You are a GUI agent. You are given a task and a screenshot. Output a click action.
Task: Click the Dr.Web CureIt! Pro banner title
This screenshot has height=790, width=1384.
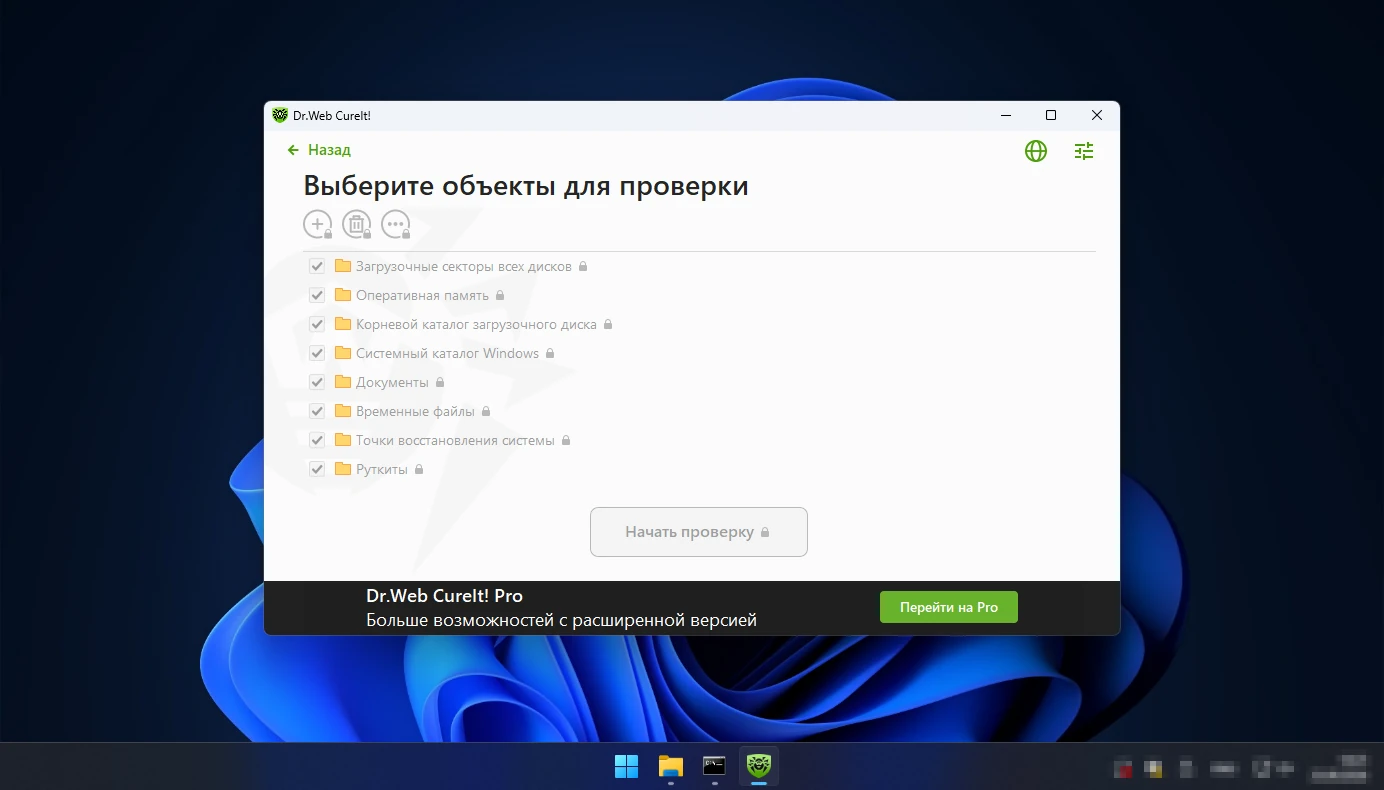(444, 596)
